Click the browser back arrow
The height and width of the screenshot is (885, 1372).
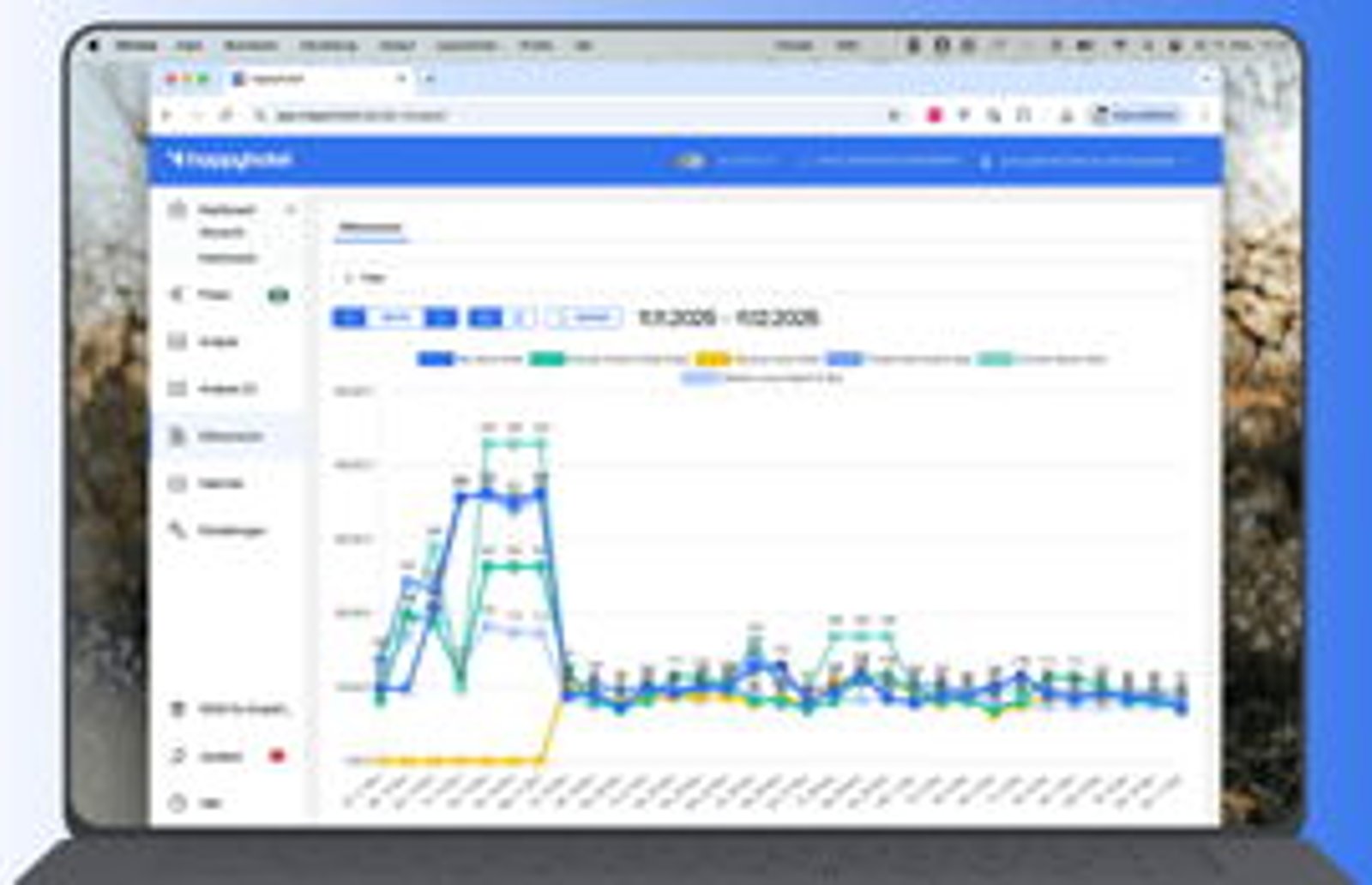(x=168, y=115)
